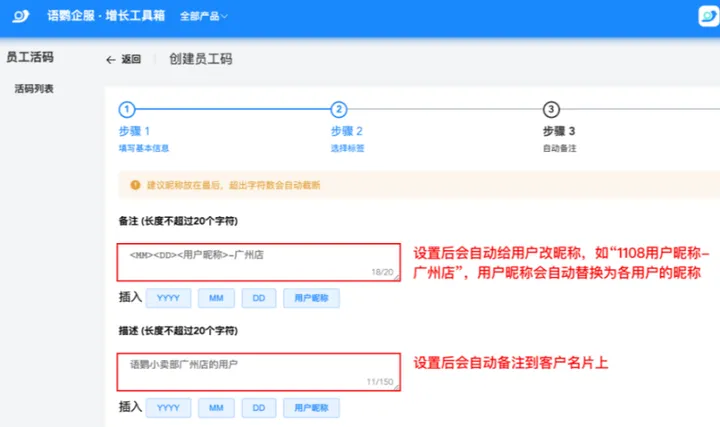Insert 用户昵称 into 描述 field
Image resolution: width=720 pixels, height=427 pixels.
click(x=310, y=408)
